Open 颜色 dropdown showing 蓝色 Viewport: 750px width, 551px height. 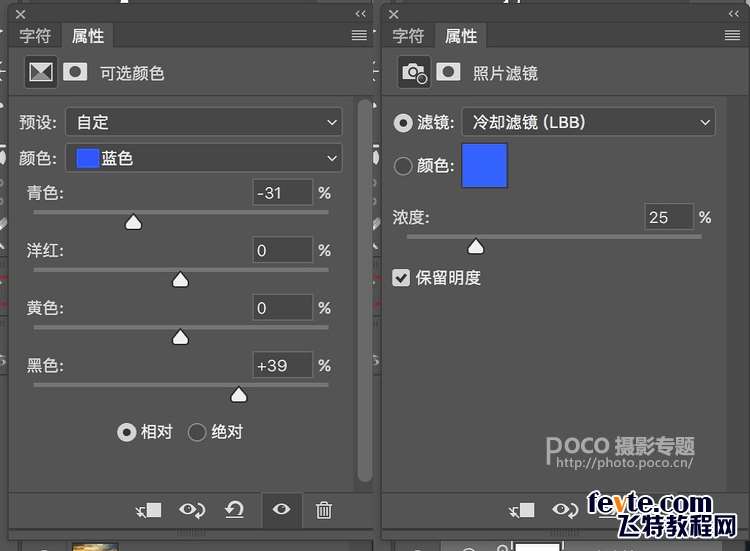(x=204, y=158)
